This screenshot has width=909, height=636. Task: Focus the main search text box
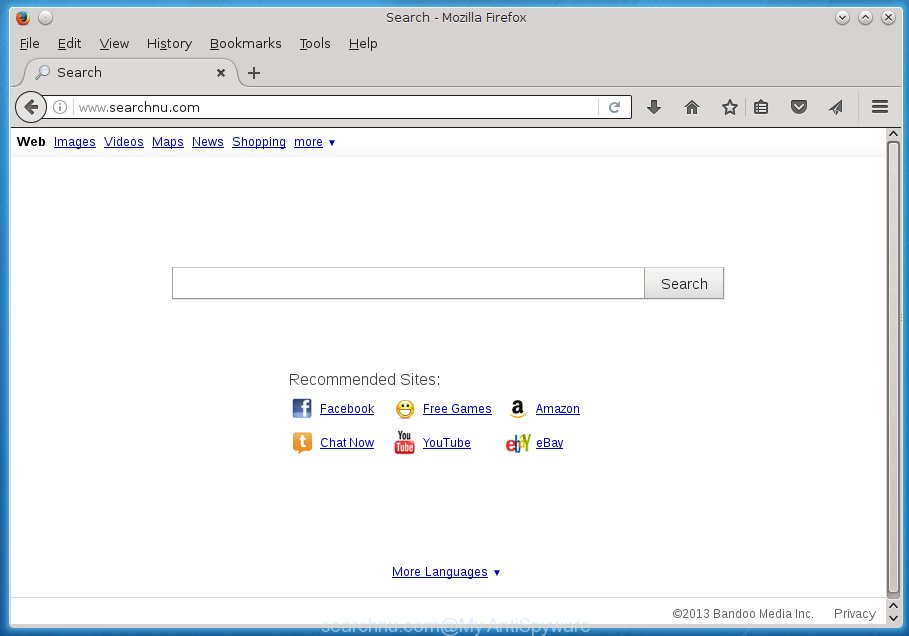click(x=408, y=284)
